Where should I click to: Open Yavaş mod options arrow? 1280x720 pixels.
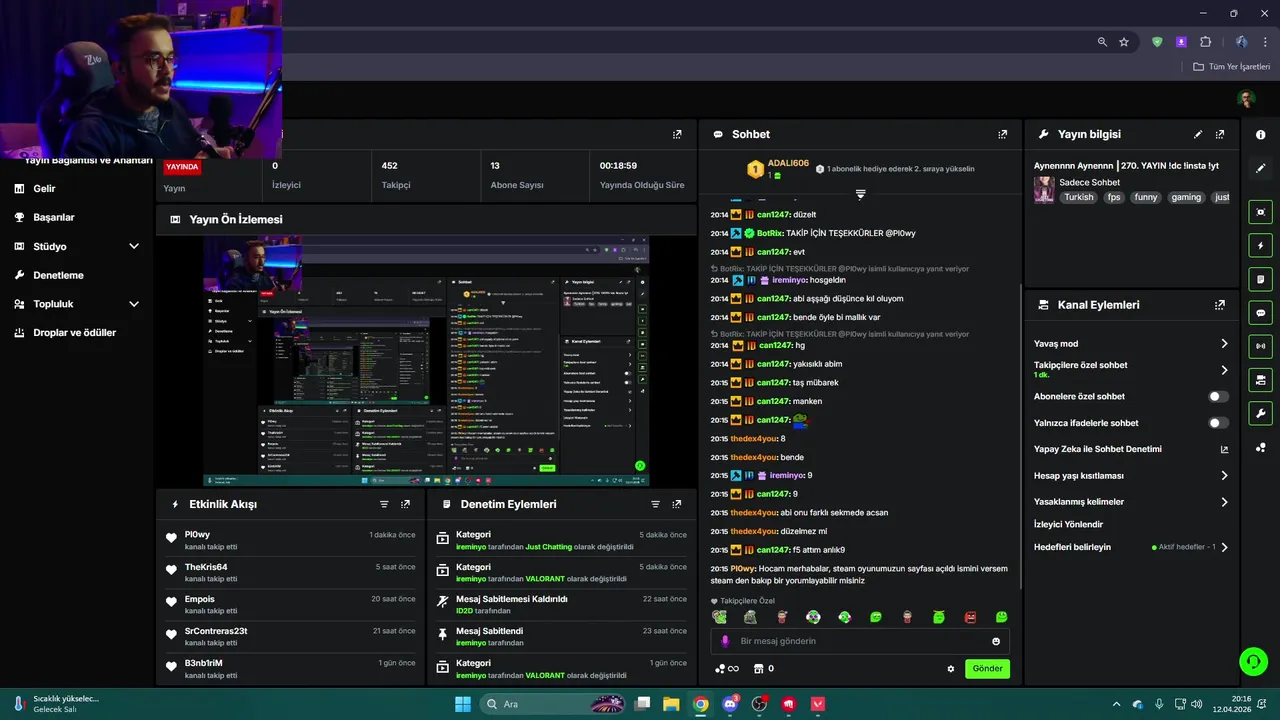1224,344
